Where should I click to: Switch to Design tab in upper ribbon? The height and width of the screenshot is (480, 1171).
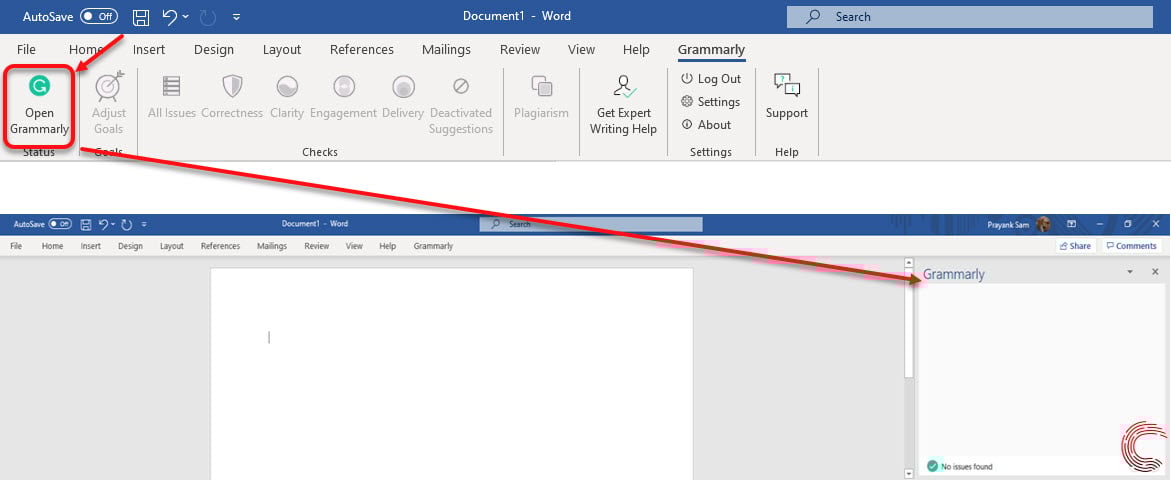pos(214,49)
